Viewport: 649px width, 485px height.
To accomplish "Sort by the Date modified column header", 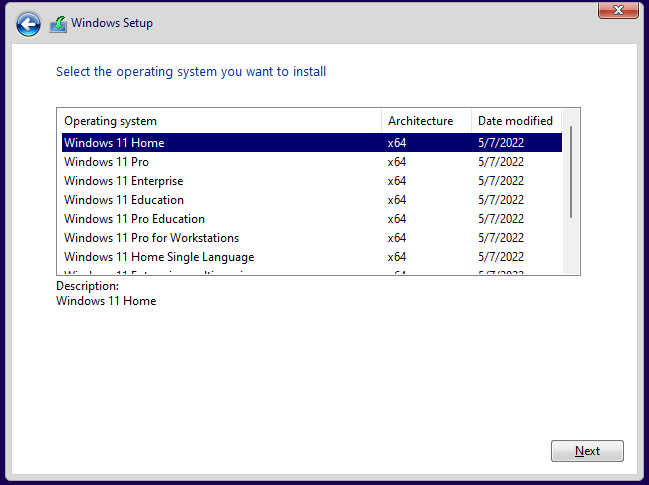I will click(516, 121).
